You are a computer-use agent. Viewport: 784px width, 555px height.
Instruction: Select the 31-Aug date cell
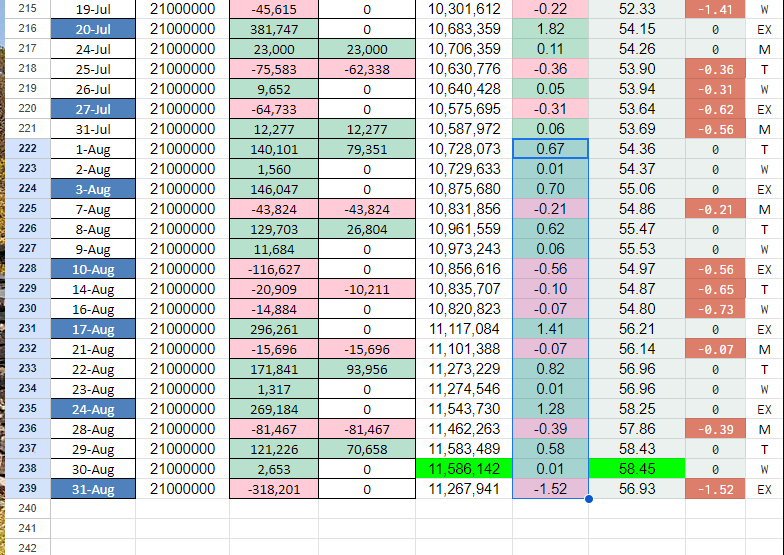point(93,489)
